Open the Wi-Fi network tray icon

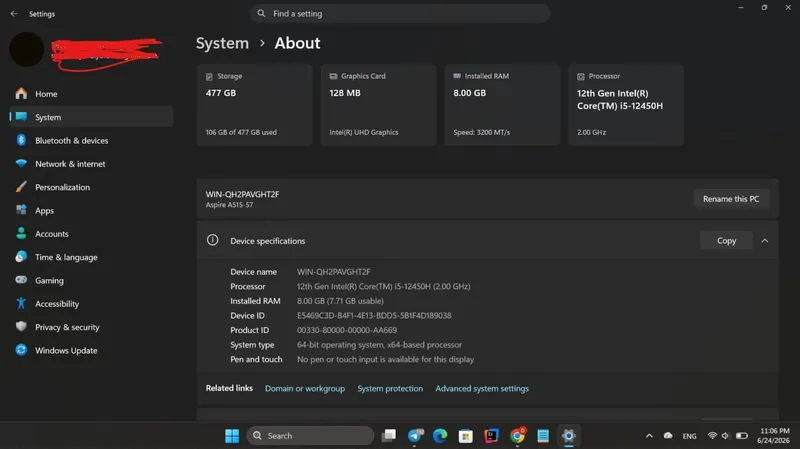pyautogui.click(x=712, y=436)
